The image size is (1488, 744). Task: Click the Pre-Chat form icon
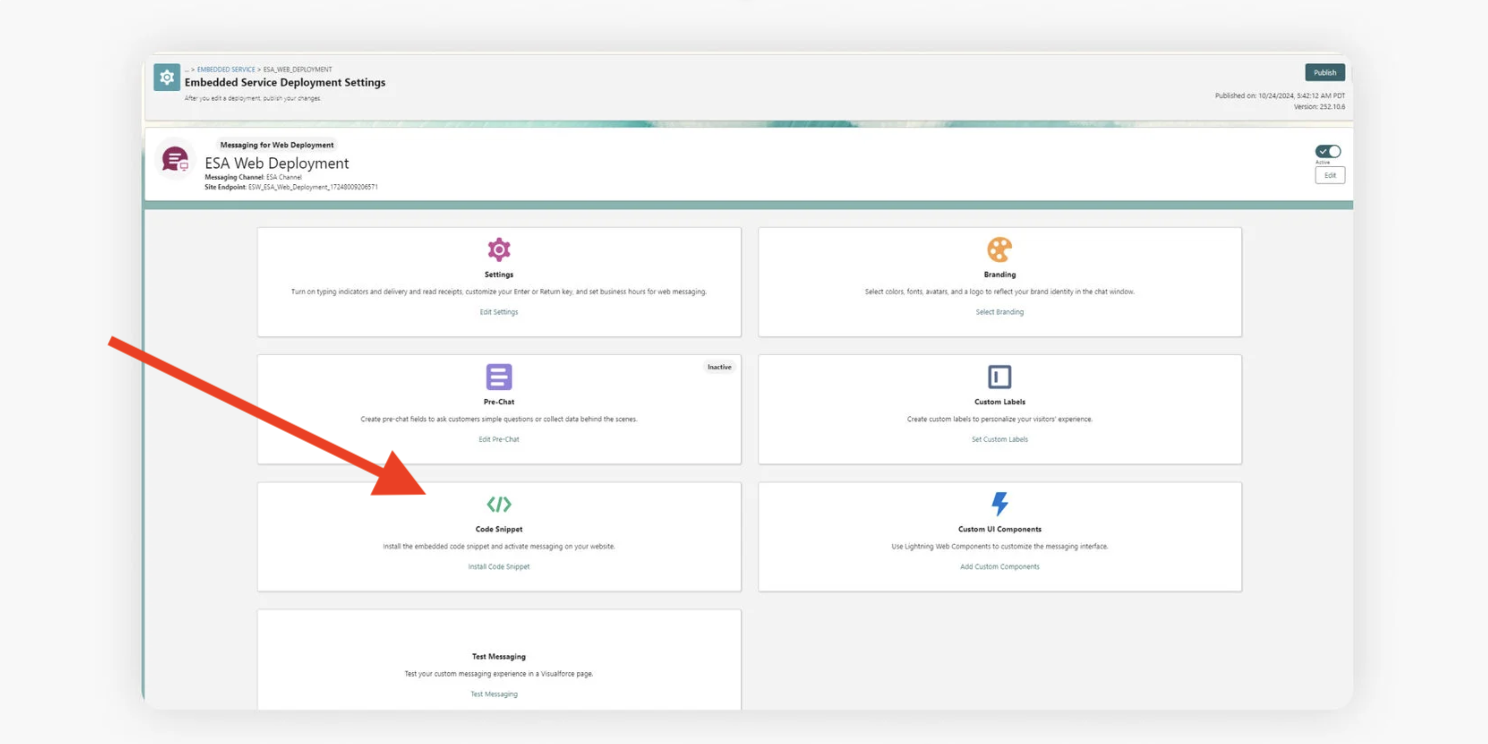pyautogui.click(x=499, y=377)
